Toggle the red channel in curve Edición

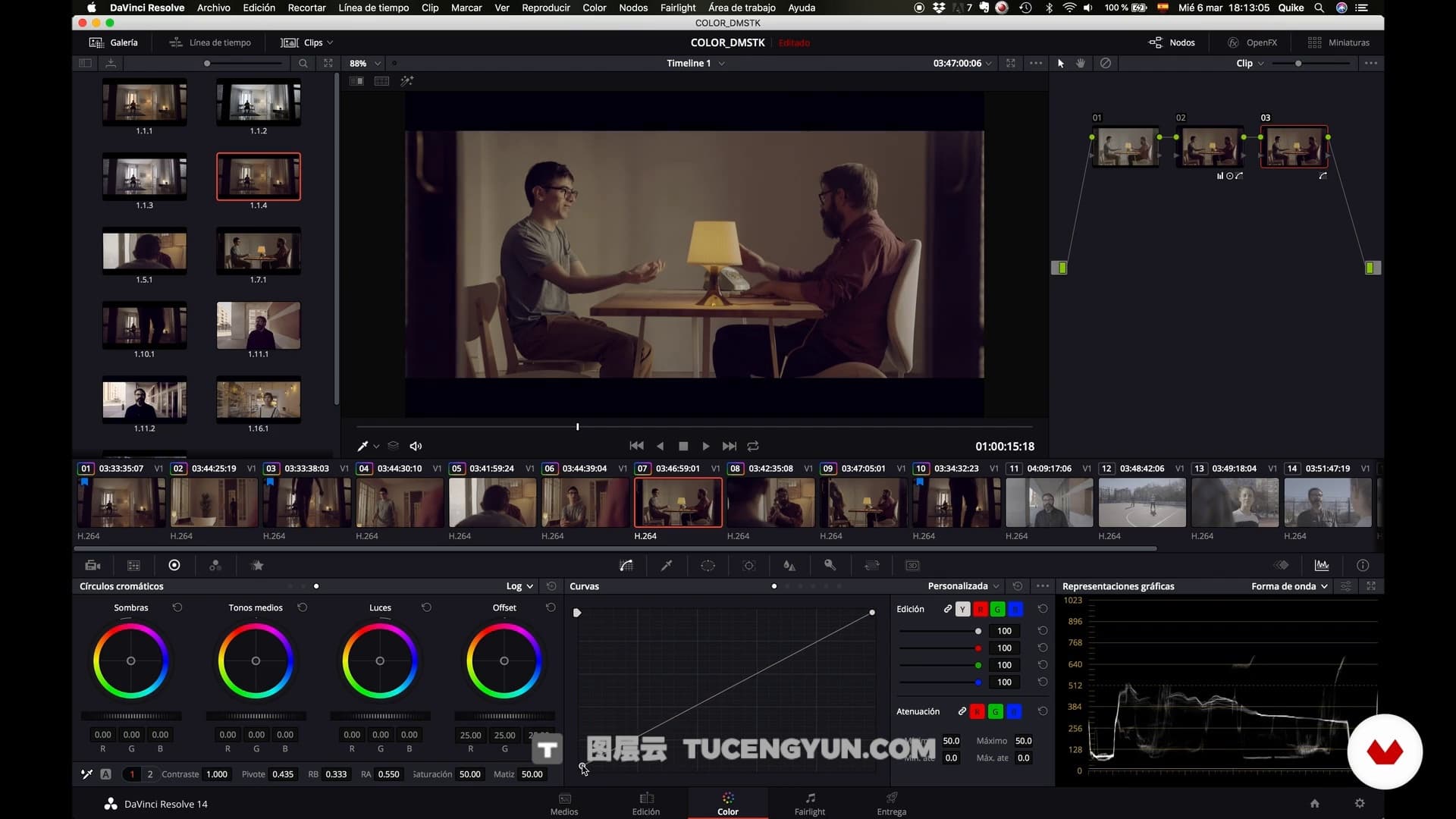click(980, 609)
